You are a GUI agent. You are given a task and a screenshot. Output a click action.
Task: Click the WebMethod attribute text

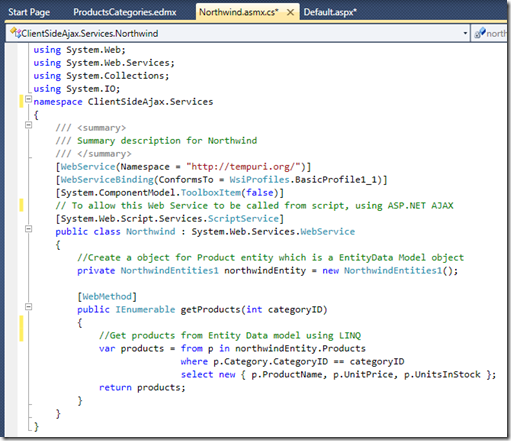(x=107, y=296)
